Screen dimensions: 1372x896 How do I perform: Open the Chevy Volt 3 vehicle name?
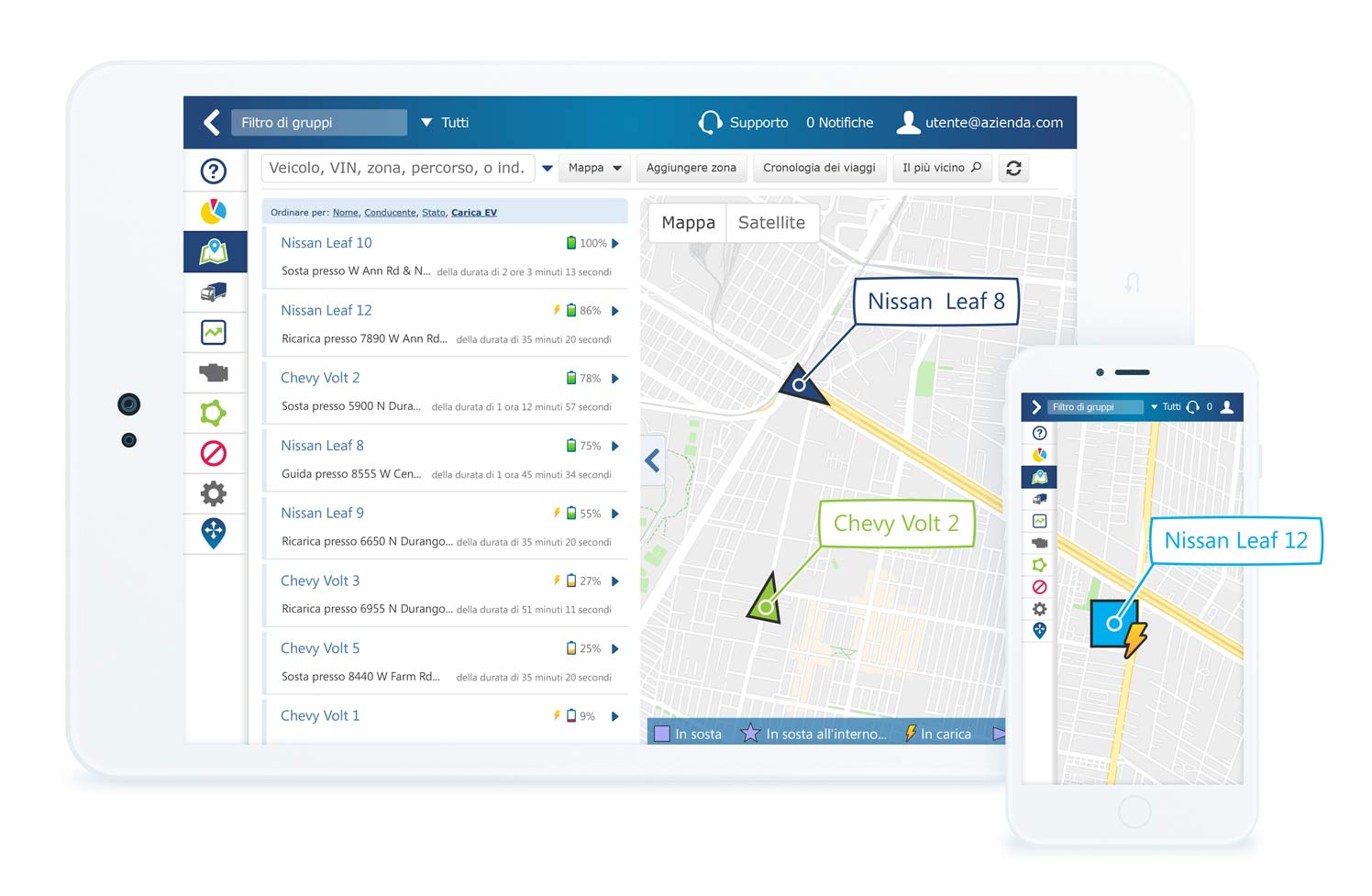[320, 581]
